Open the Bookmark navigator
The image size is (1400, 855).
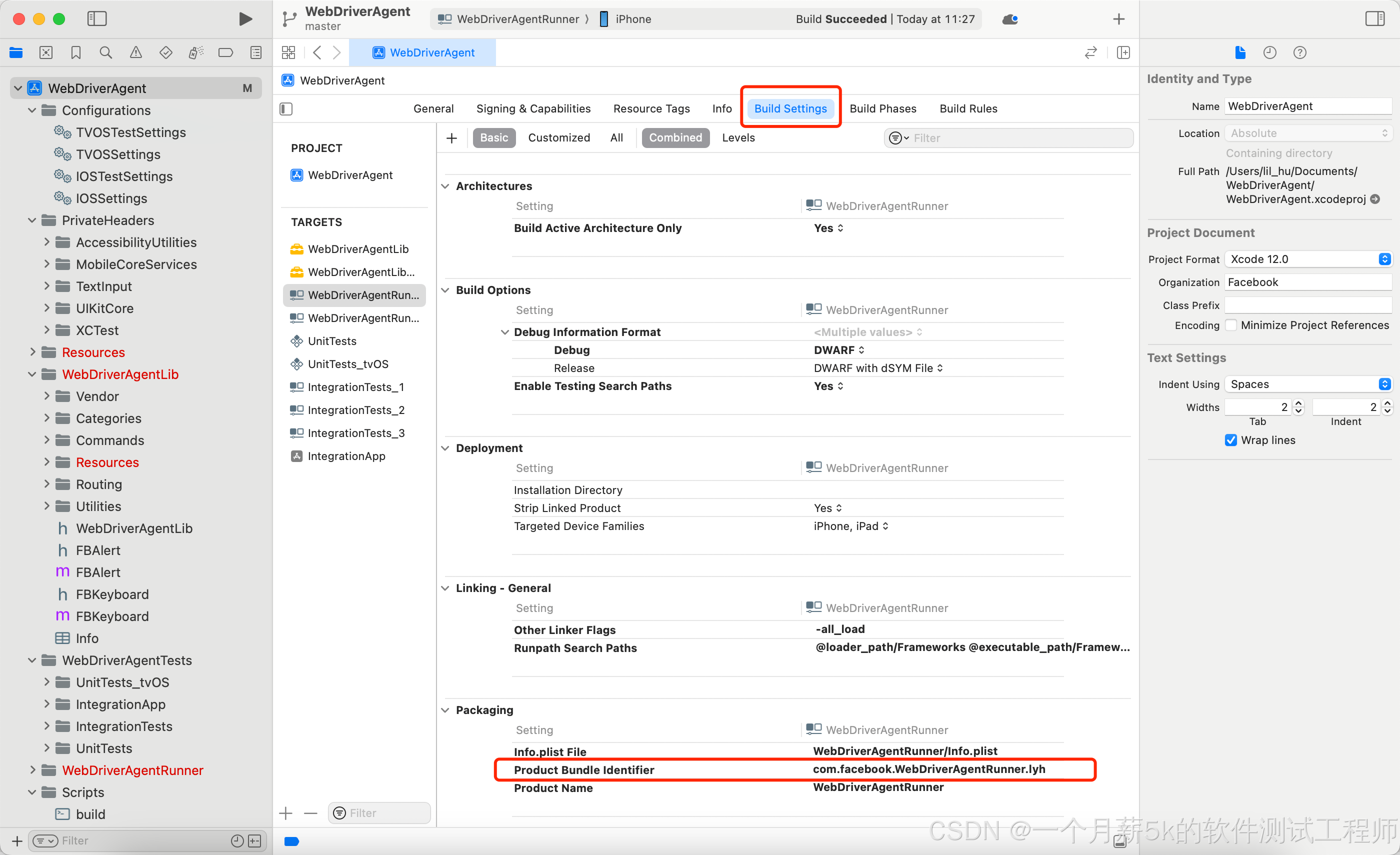click(x=75, y=53)
